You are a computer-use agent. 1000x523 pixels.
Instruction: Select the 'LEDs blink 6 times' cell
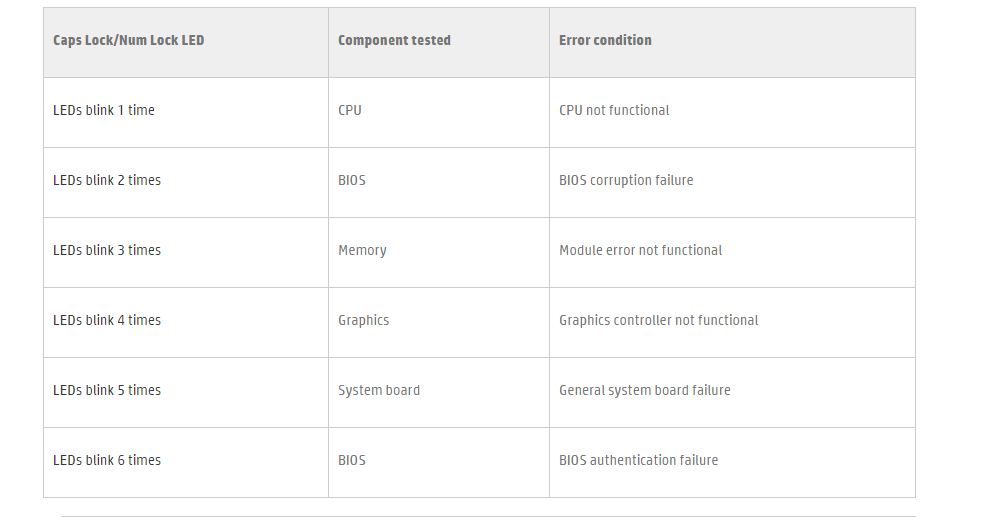point(107,460)
